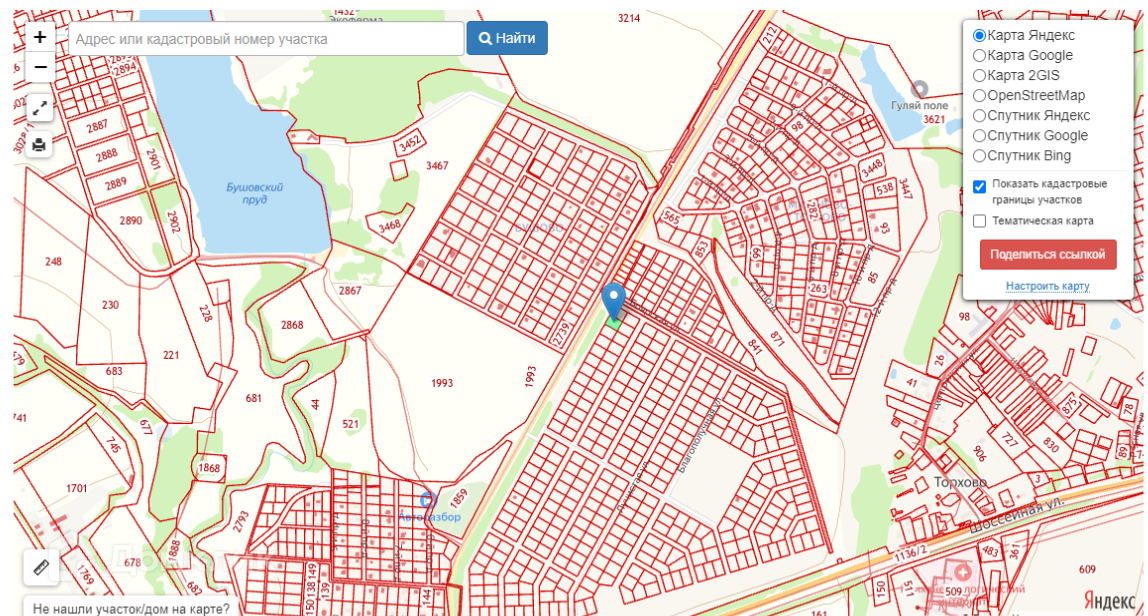The image size is (1148, 616).
Task: Click the parcel labeled 3468
Action: (x=390, y=226)
